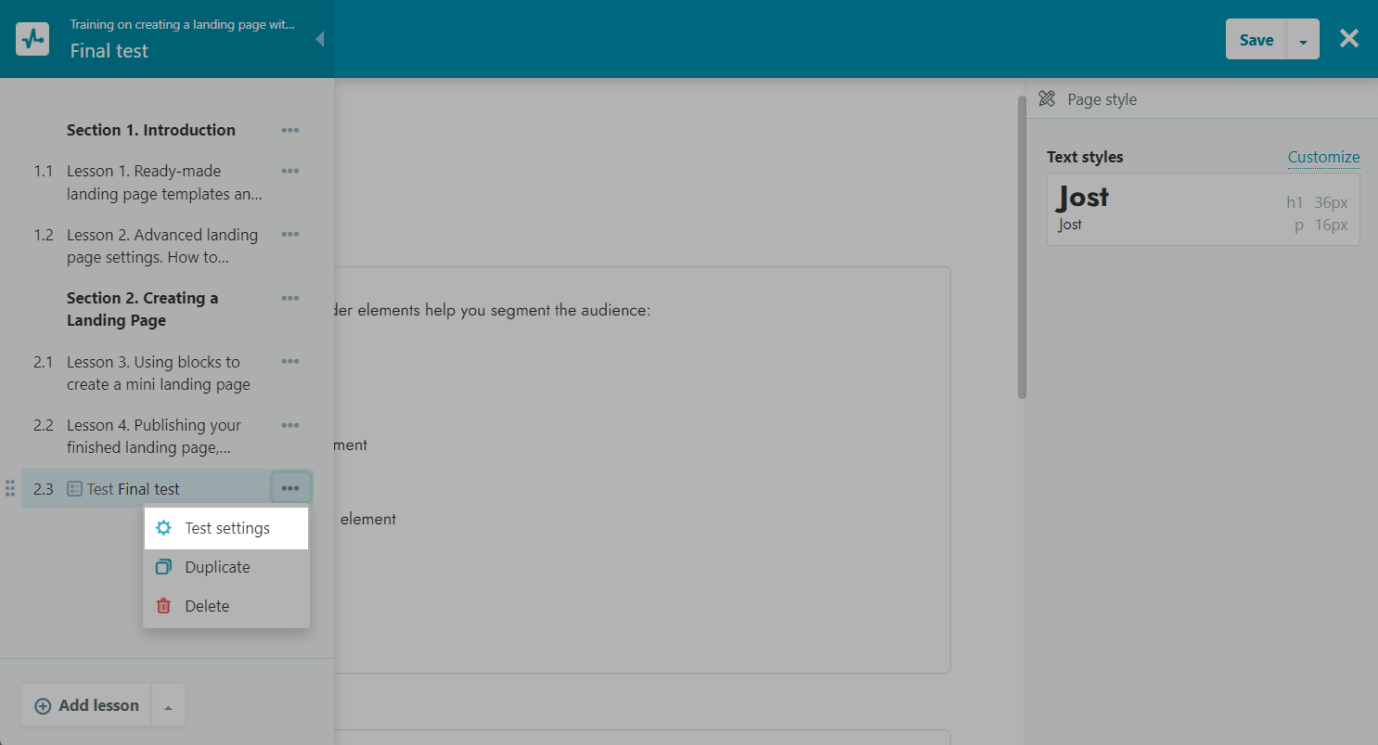Open the Section 1. Introduction options menu
This screenshot has height=745, width=1378.
point(290,130)
